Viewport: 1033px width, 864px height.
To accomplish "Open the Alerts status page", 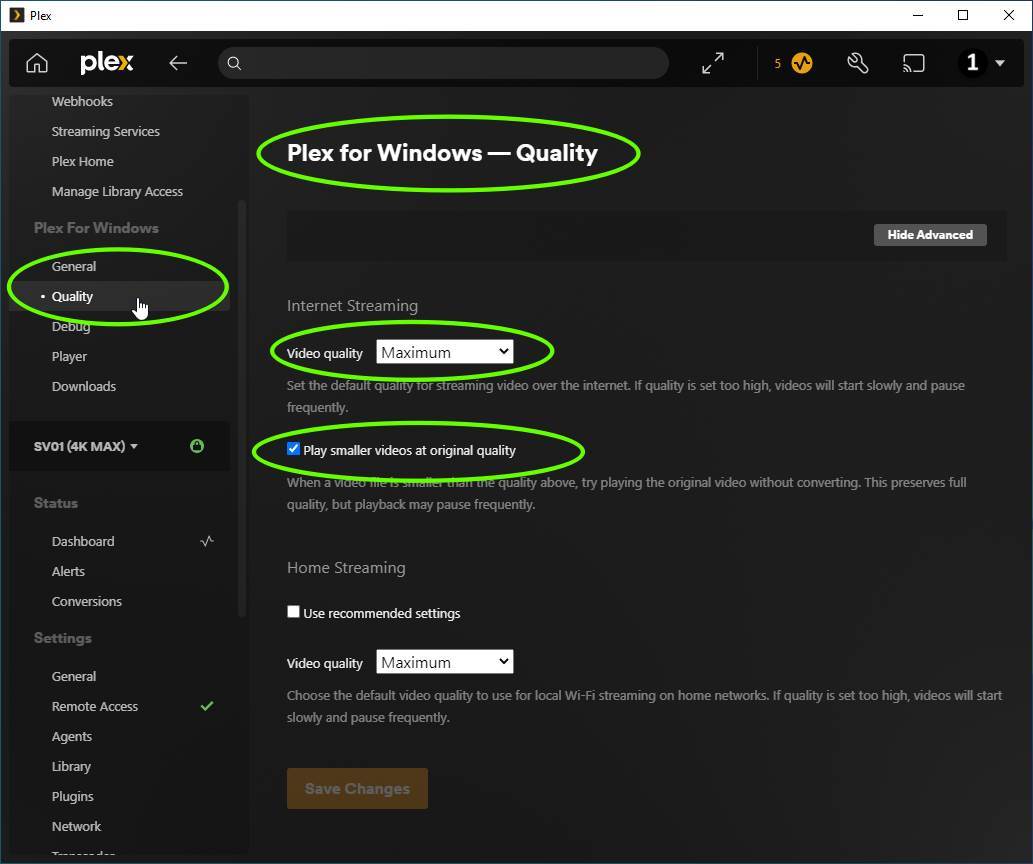I will coord(68,571).
